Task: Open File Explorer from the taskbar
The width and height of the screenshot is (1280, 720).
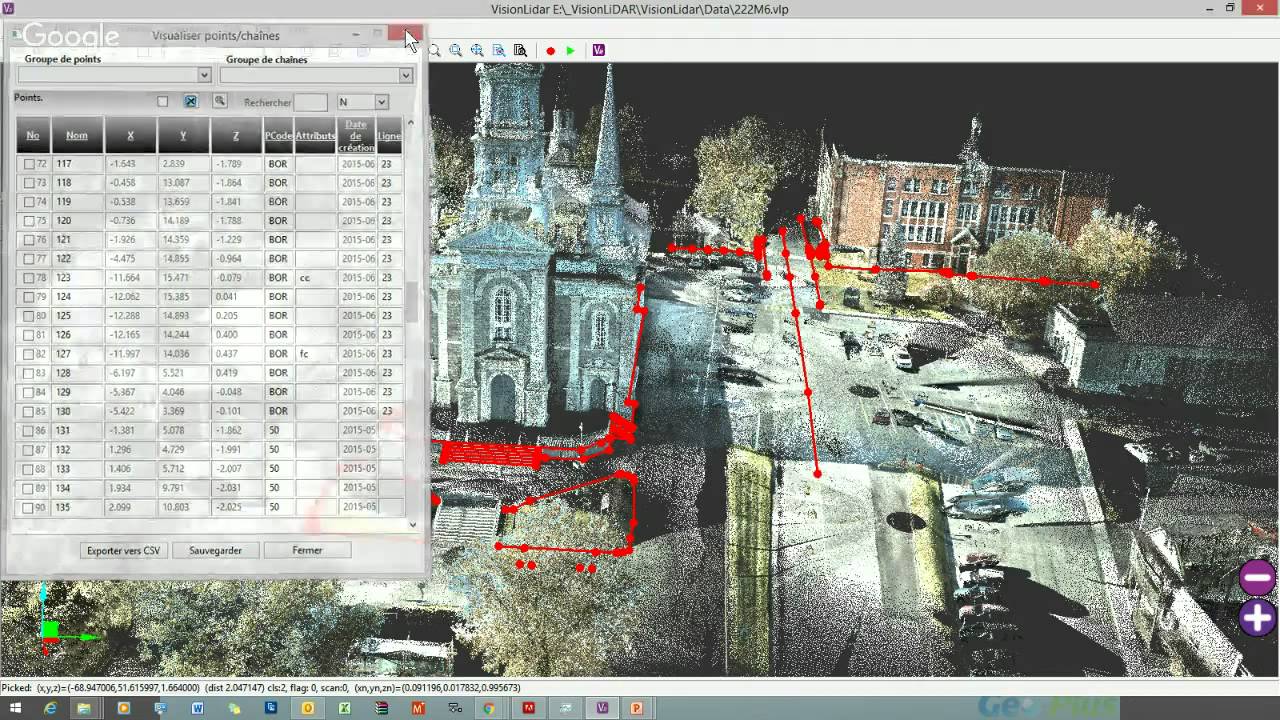Action: [x=84, y=708]
